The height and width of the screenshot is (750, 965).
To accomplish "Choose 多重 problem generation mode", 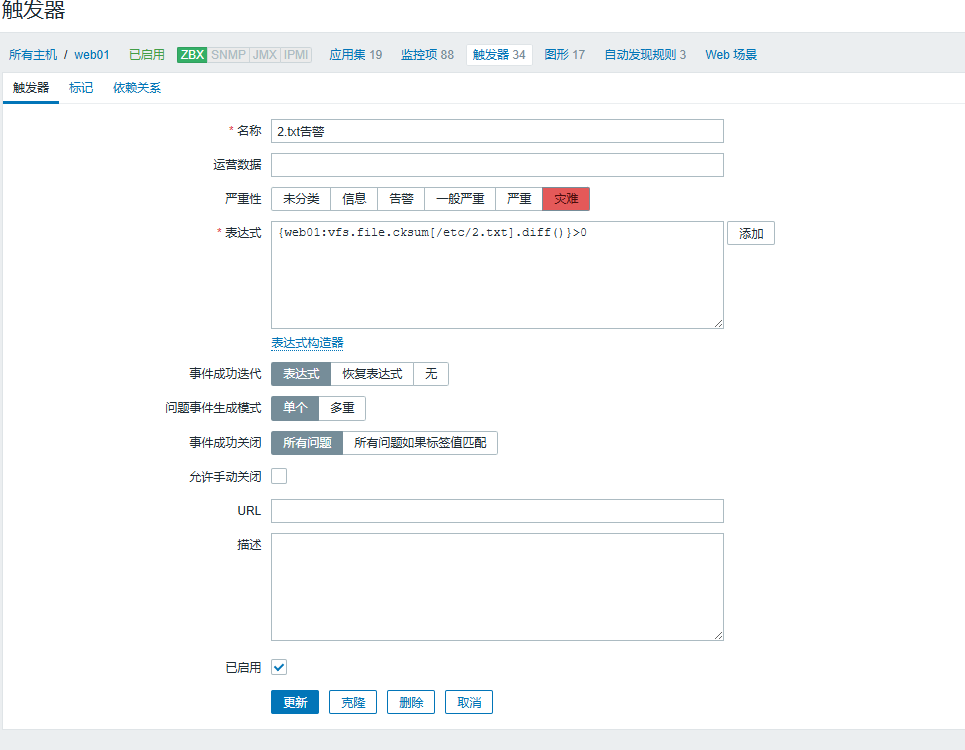I will (342, 408).
